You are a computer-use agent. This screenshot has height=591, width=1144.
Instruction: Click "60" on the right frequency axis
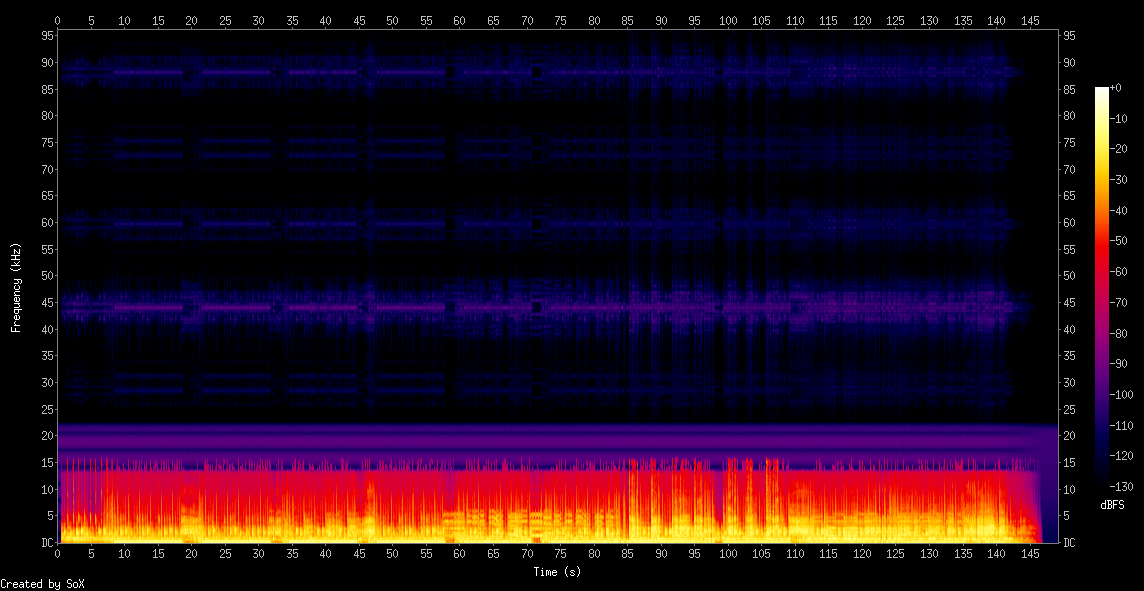click(1070, 223)
